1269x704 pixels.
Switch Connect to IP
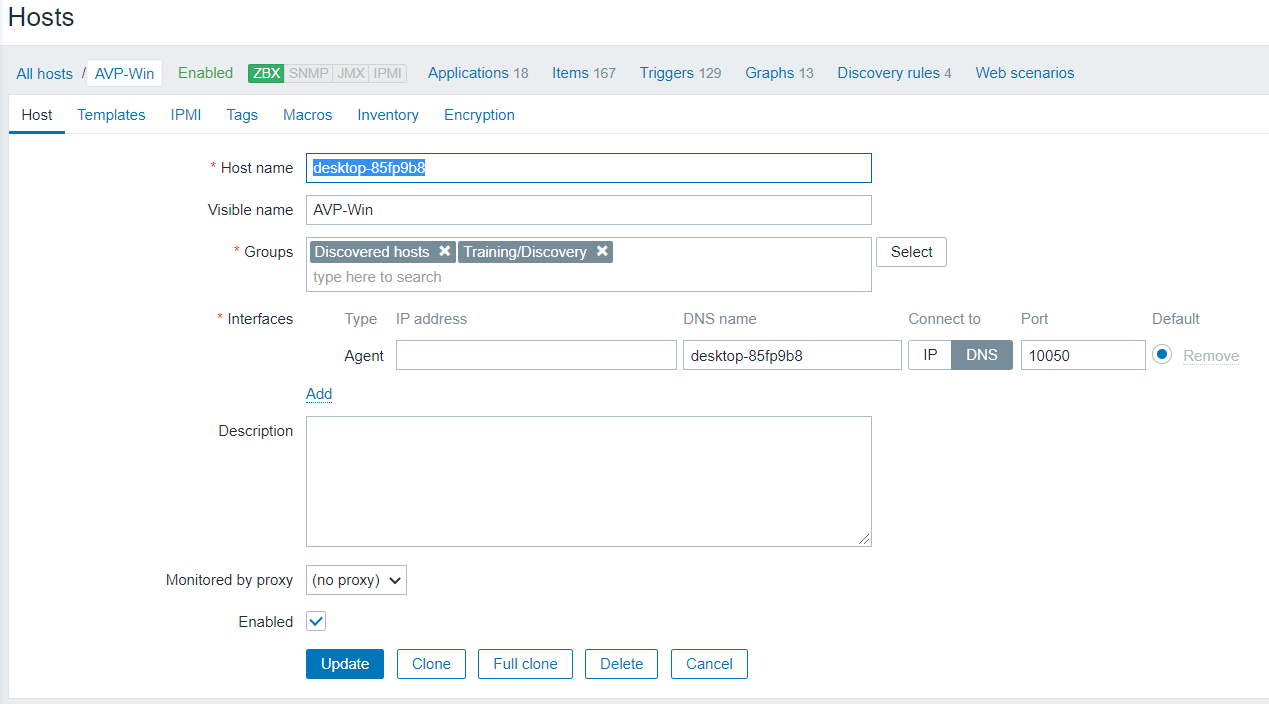click(929, 355)
